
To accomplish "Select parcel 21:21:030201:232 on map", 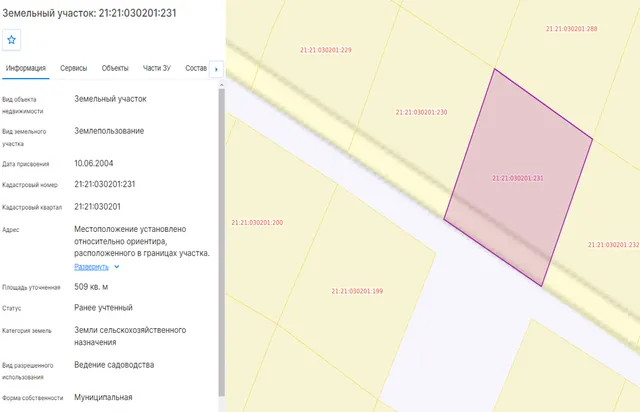I will tap(613, 245).
